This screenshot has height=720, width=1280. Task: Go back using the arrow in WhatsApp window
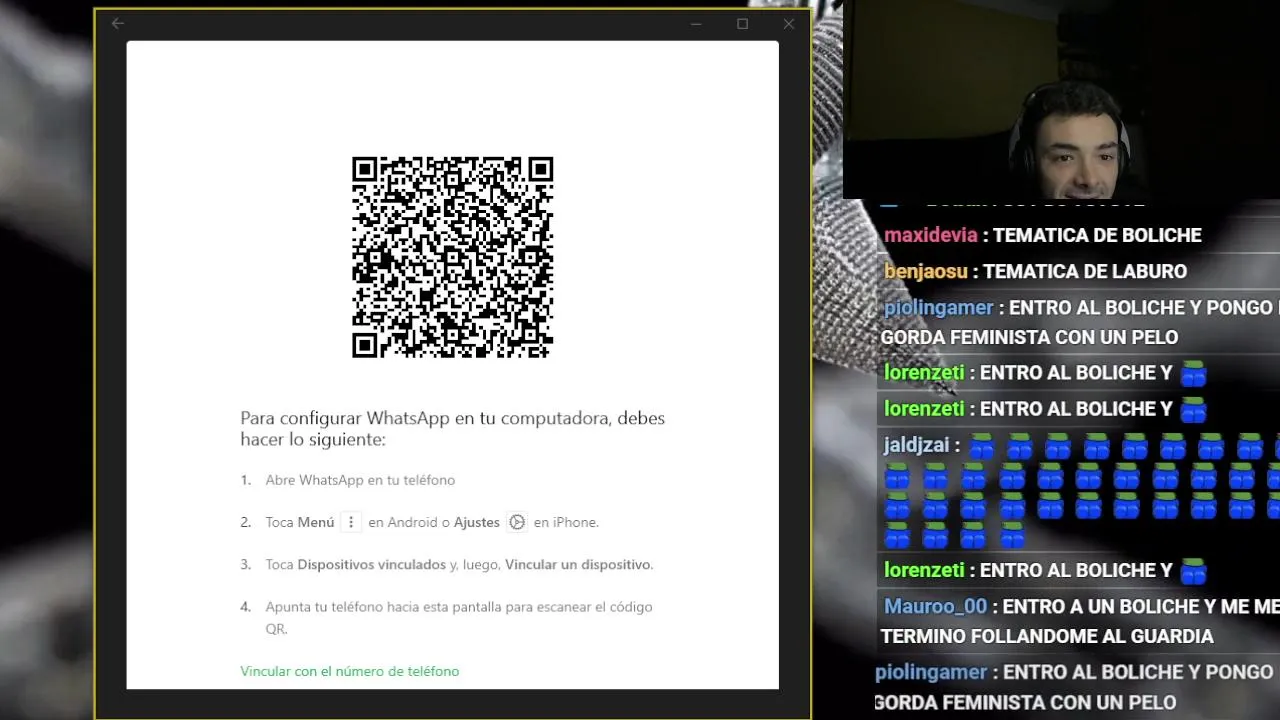click(x=118, y=23)
